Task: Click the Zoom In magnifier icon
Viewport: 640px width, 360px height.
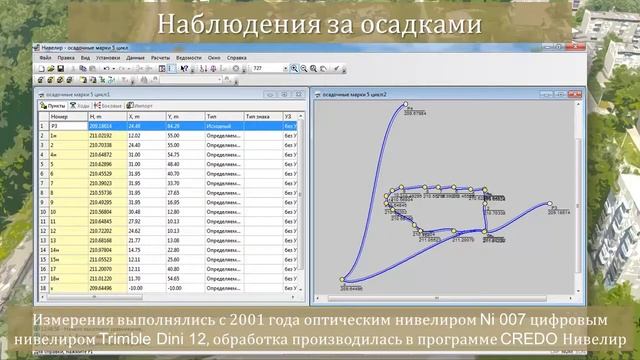Action: (294, 69)
